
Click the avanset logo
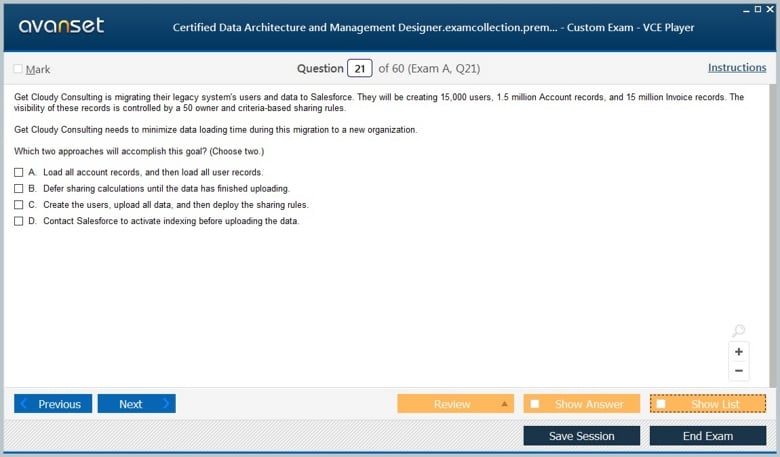click(x=61, y=25)
